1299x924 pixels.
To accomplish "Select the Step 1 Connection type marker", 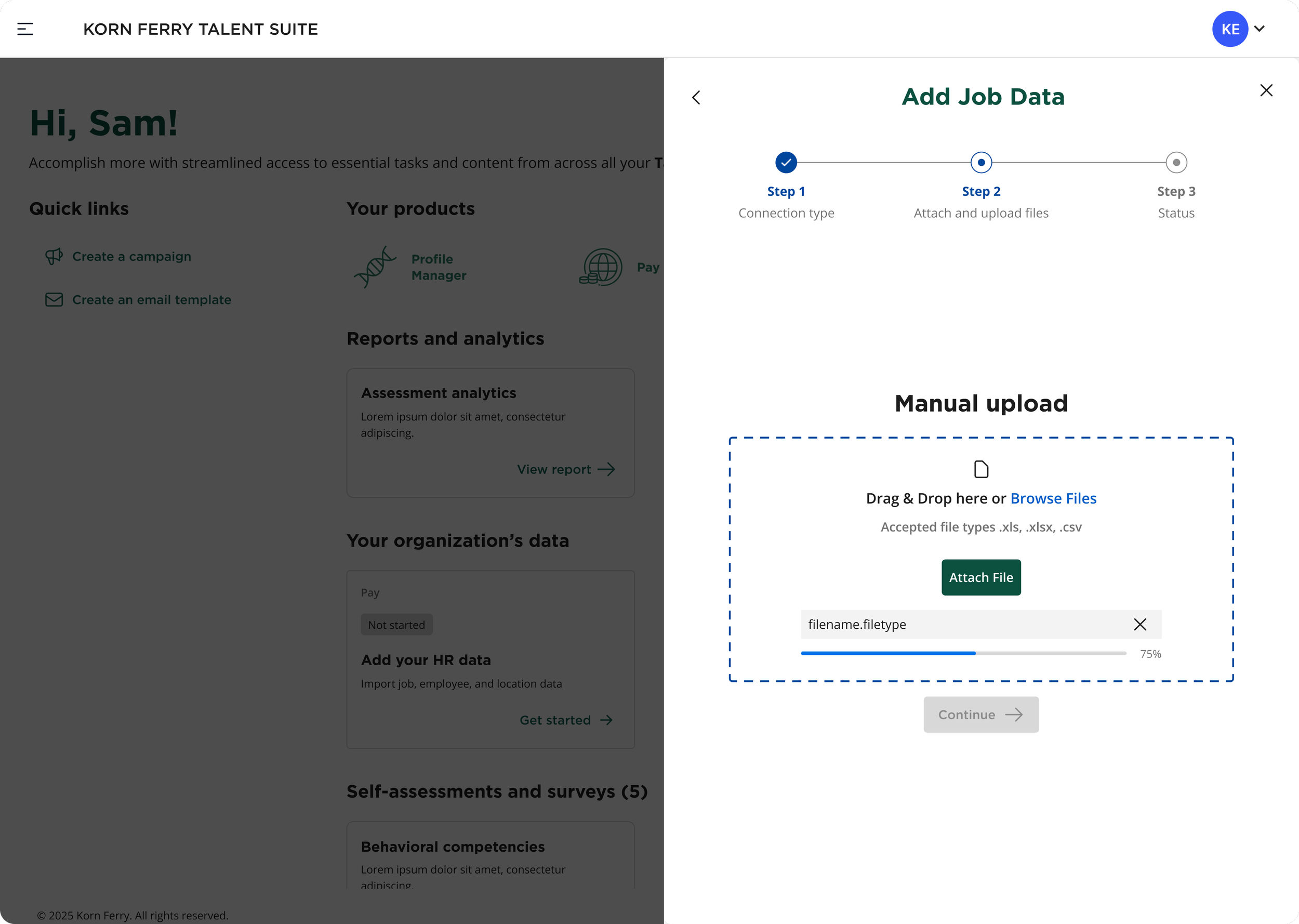I will tap(786, 162).
